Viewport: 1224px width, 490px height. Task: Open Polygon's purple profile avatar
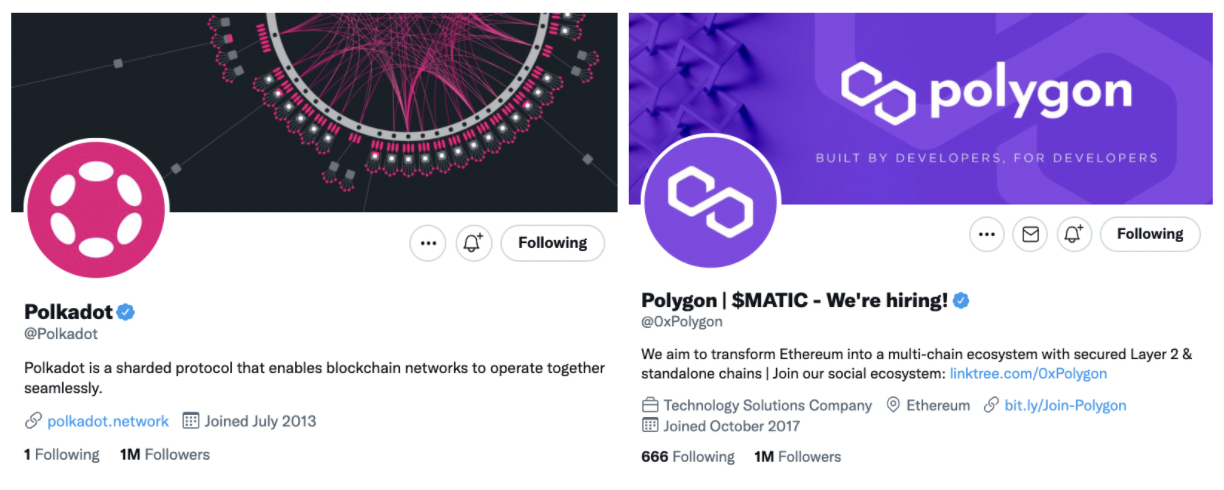(709, 200)
